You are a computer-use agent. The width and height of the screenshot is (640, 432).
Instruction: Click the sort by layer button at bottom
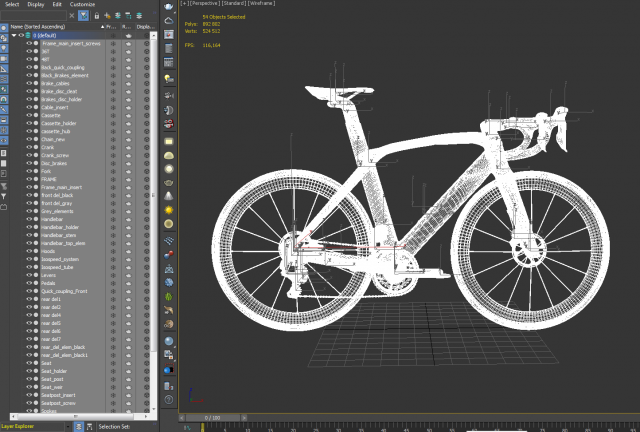(79, 427)
